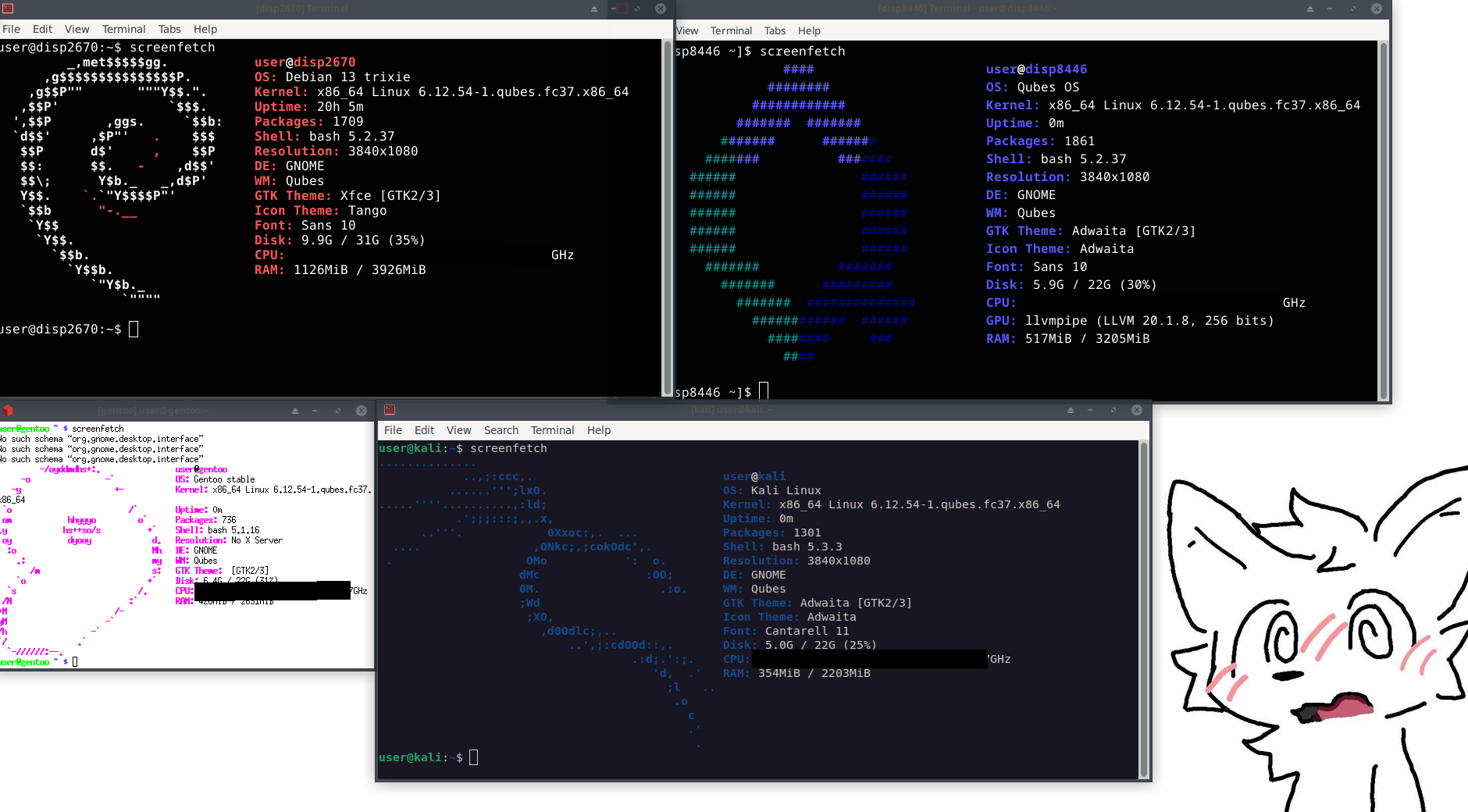Open Terminal menu in disp8446 terminal
The image size is (1468, 812).
click(x=731, y=30)
